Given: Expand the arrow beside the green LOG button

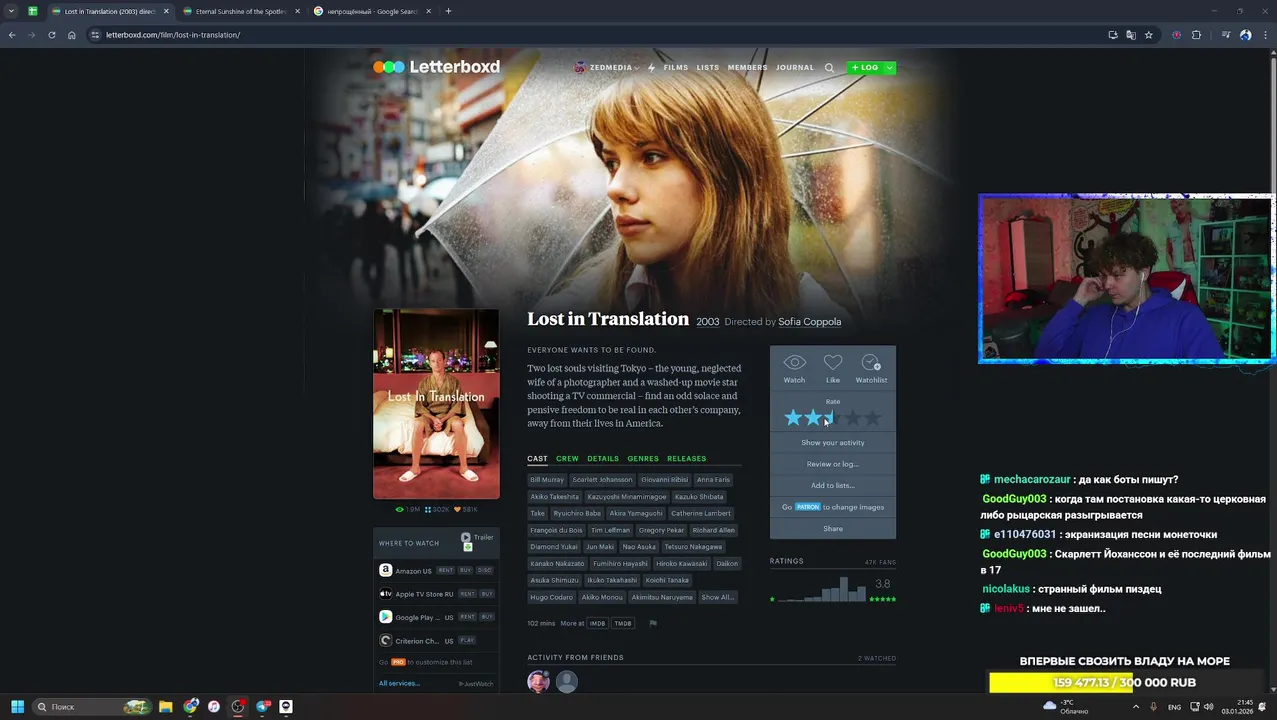Looking at the screenshot, I should click(889, 68).
